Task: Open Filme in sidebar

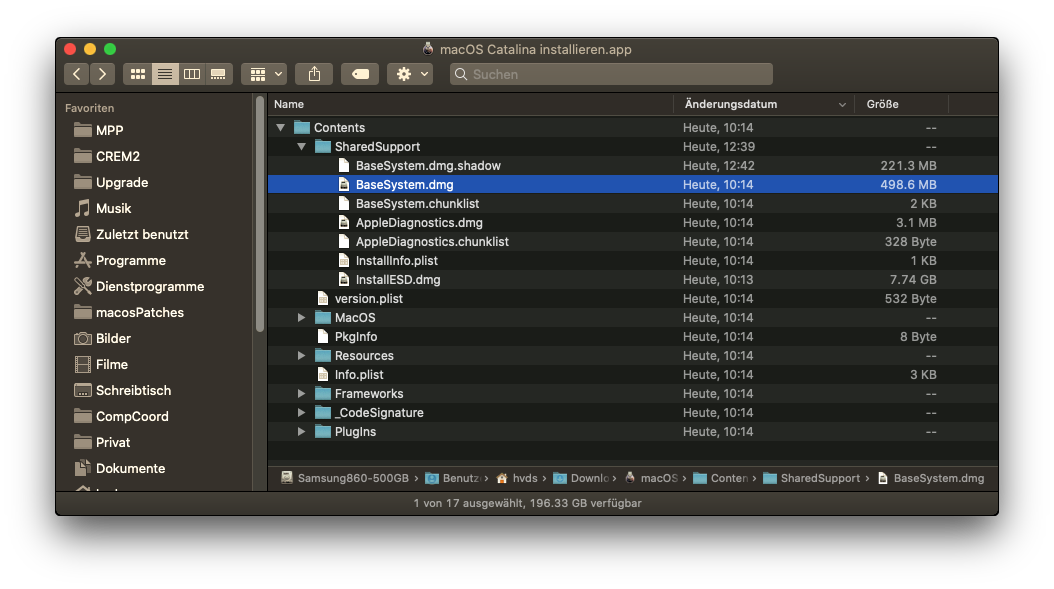Action: click(x=101, y=364)
